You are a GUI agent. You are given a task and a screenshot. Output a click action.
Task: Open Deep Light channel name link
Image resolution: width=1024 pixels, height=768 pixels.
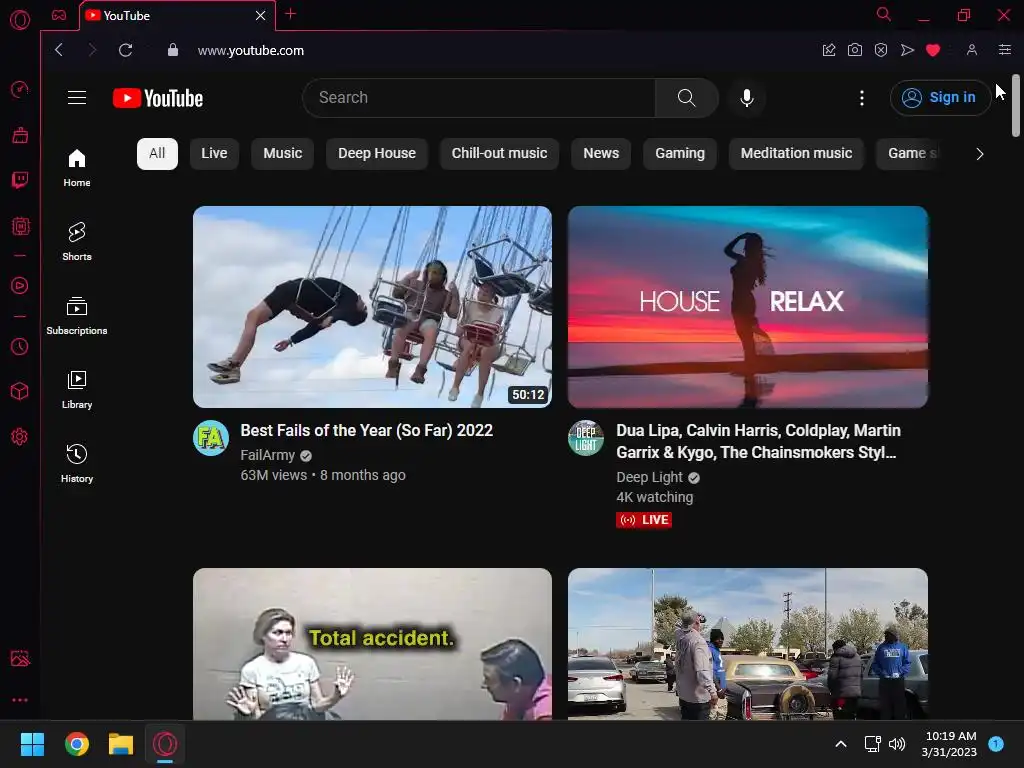650,477
